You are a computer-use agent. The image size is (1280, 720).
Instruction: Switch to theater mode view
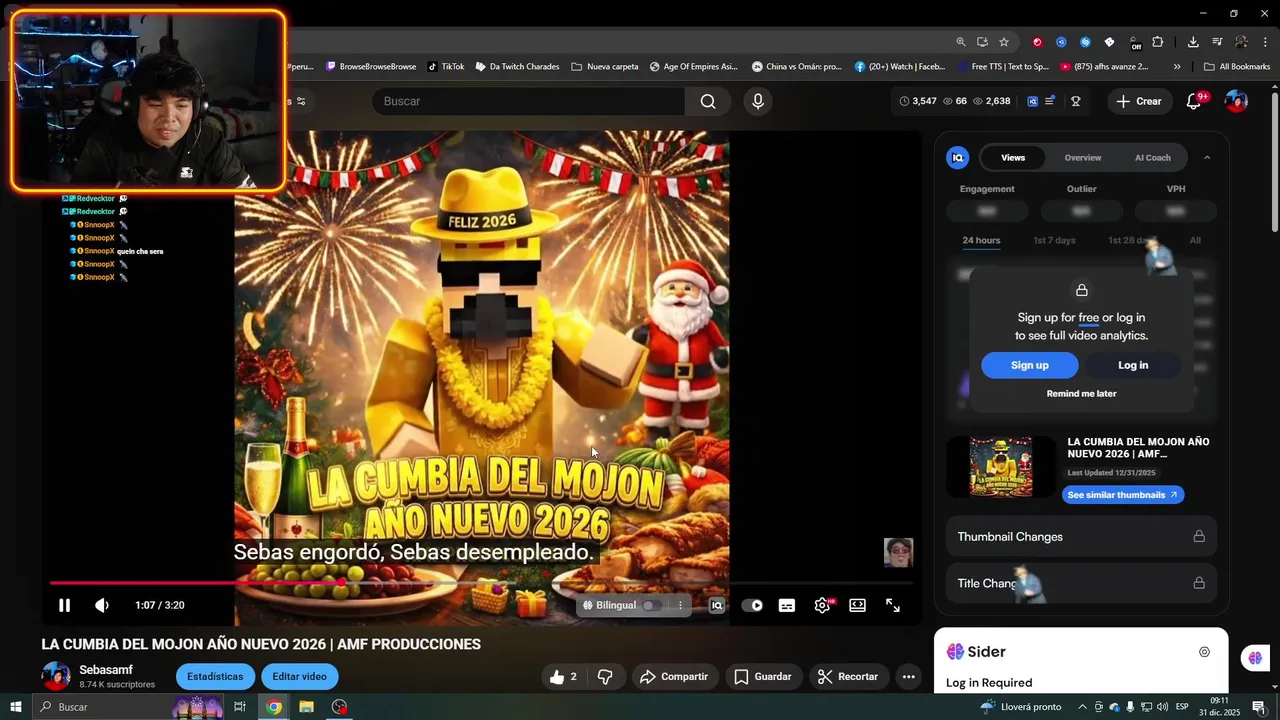(x=857, y=605)
